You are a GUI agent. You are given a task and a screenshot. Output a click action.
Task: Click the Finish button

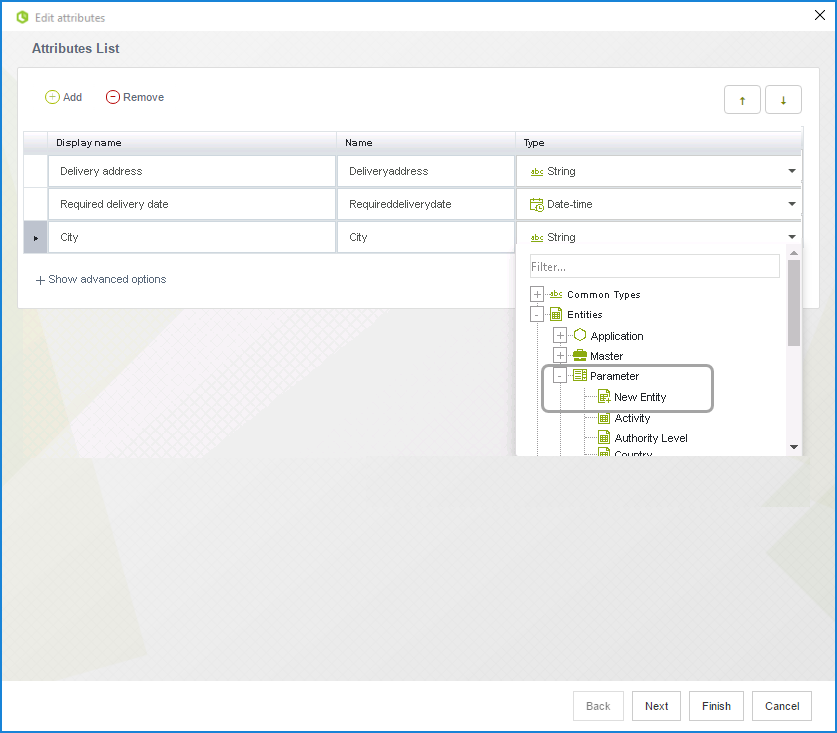[x=716, y=706]
